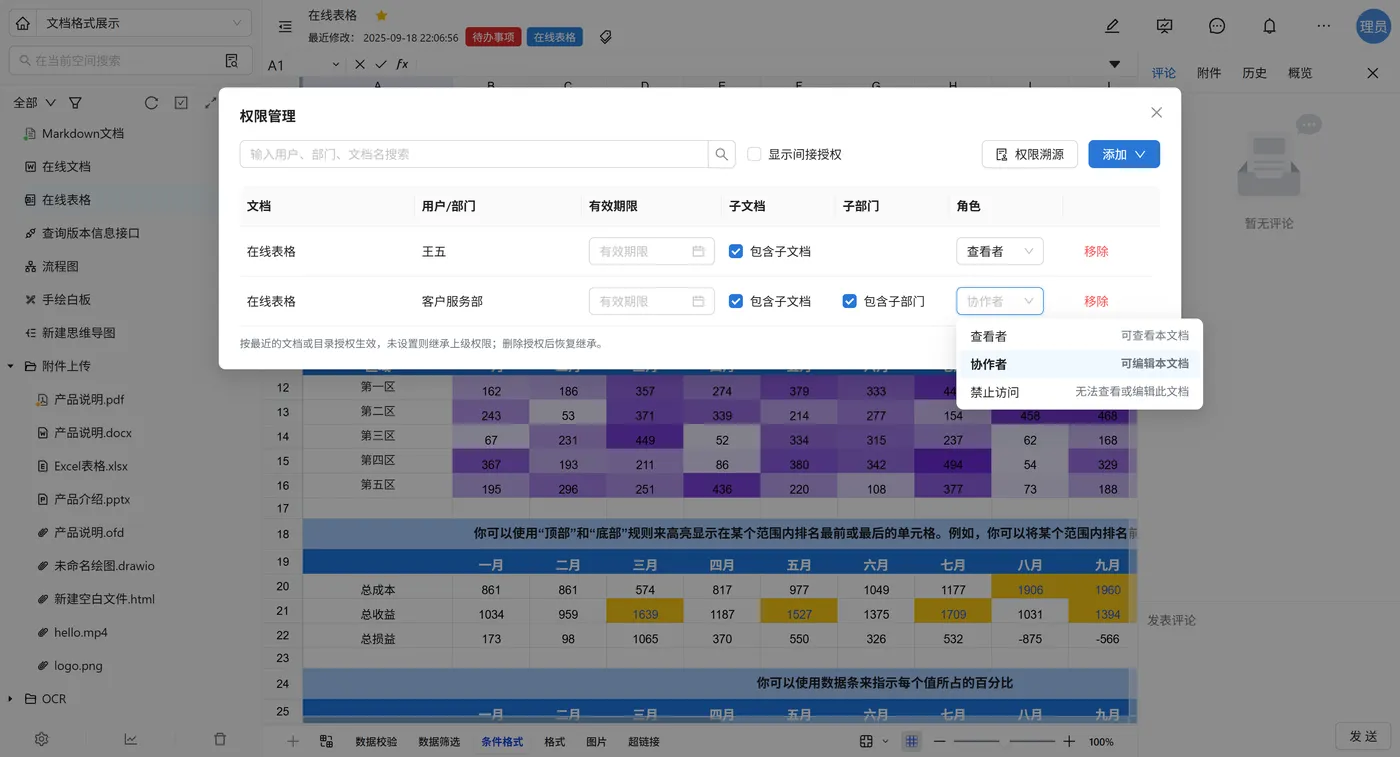Click the filter funnel icon in sidebar
1400x757 pixels.
pyautogui.click(x=75, y=102)
